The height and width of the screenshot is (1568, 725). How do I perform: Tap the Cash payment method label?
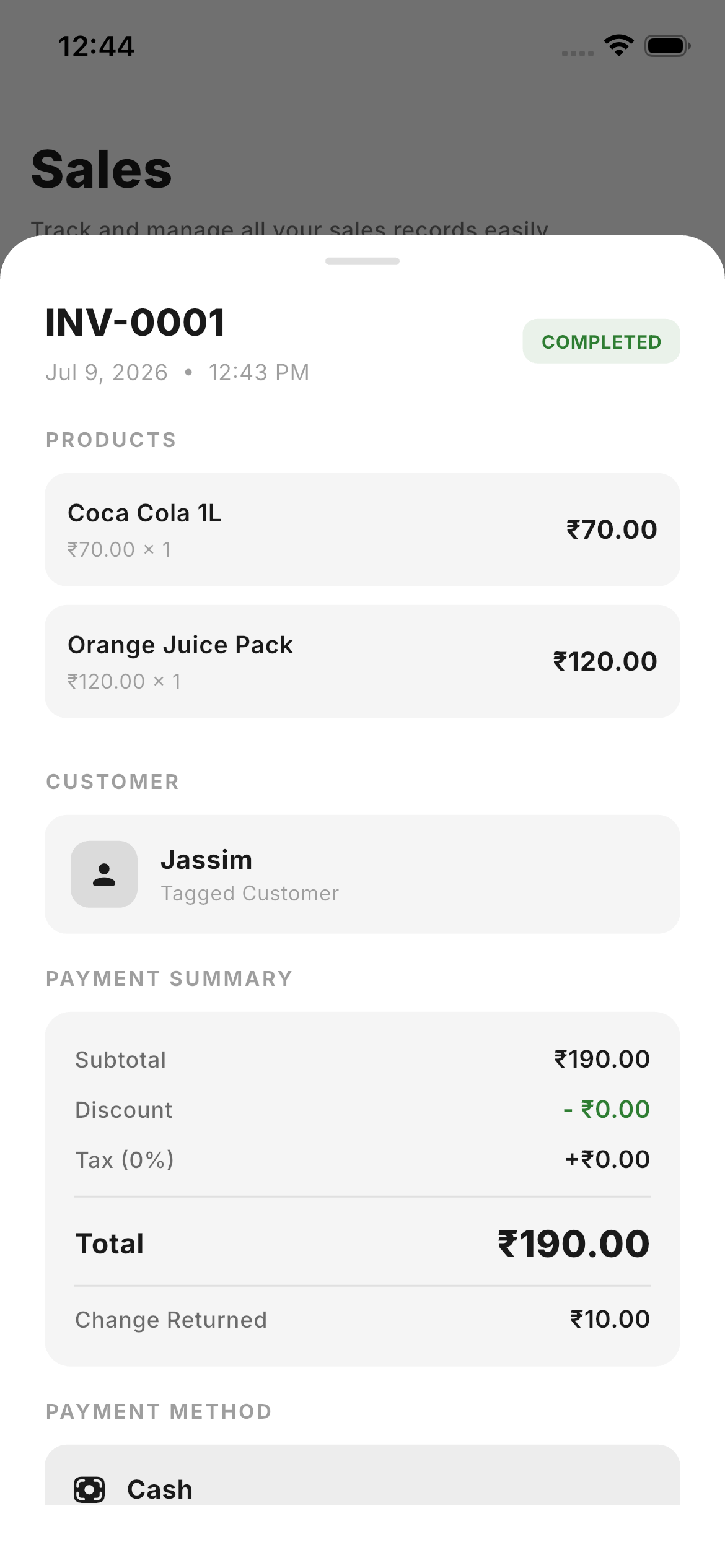click(x=160, y=1489)
